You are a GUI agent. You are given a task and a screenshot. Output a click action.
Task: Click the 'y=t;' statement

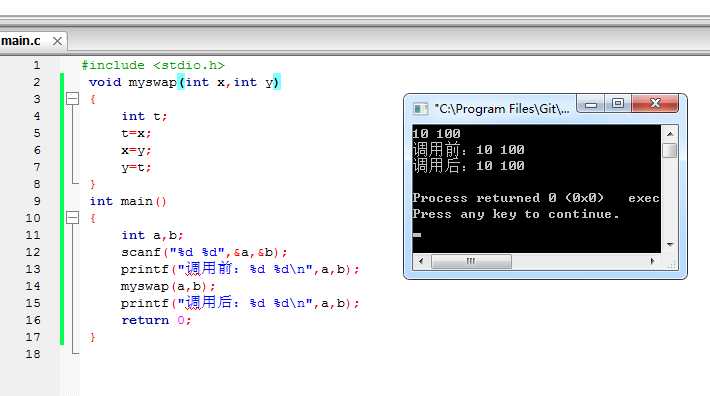[136, 167]
